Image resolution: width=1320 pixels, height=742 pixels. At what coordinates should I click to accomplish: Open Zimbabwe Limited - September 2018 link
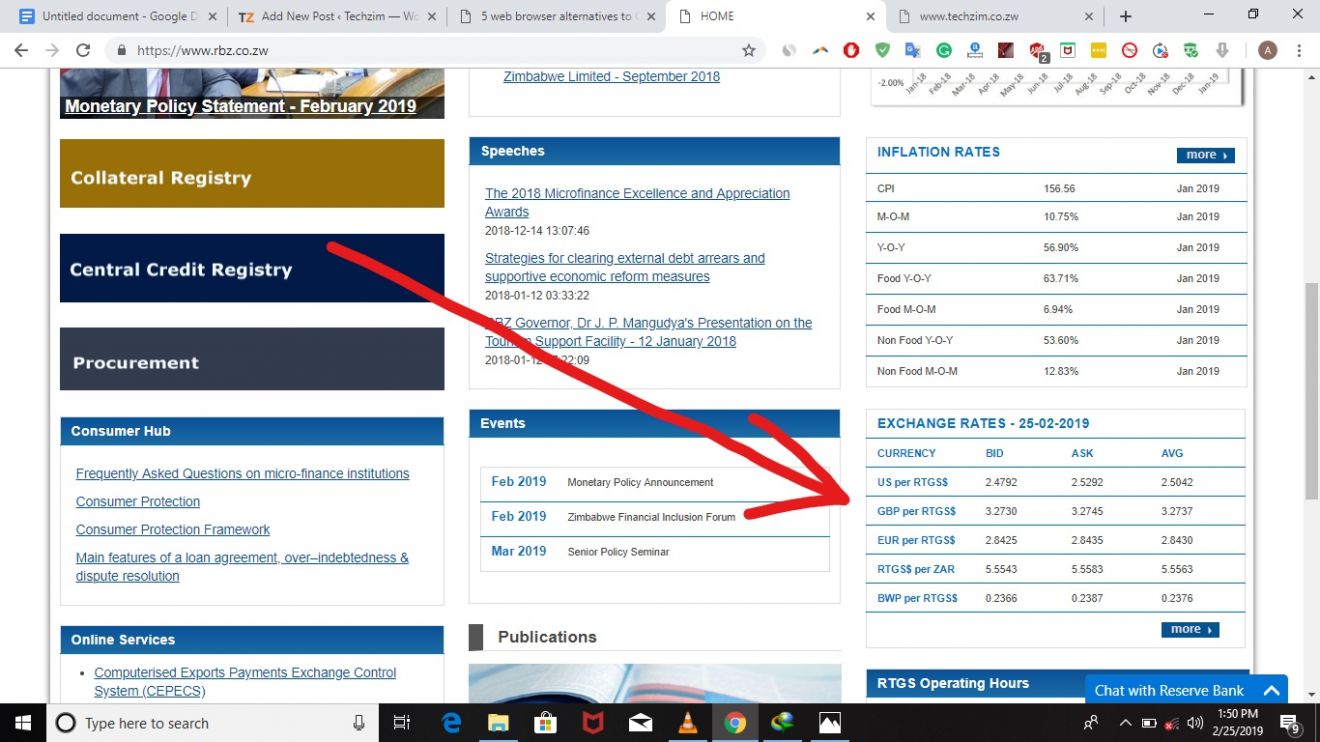pyautogui.click(x=611, y=76)
